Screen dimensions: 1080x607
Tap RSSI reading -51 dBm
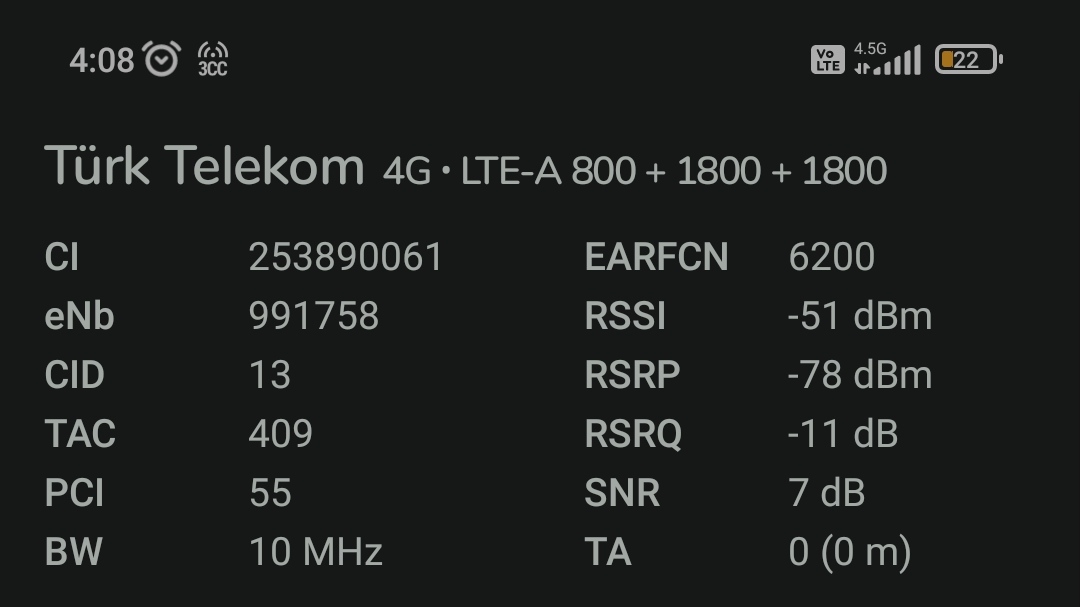(860, 316)
